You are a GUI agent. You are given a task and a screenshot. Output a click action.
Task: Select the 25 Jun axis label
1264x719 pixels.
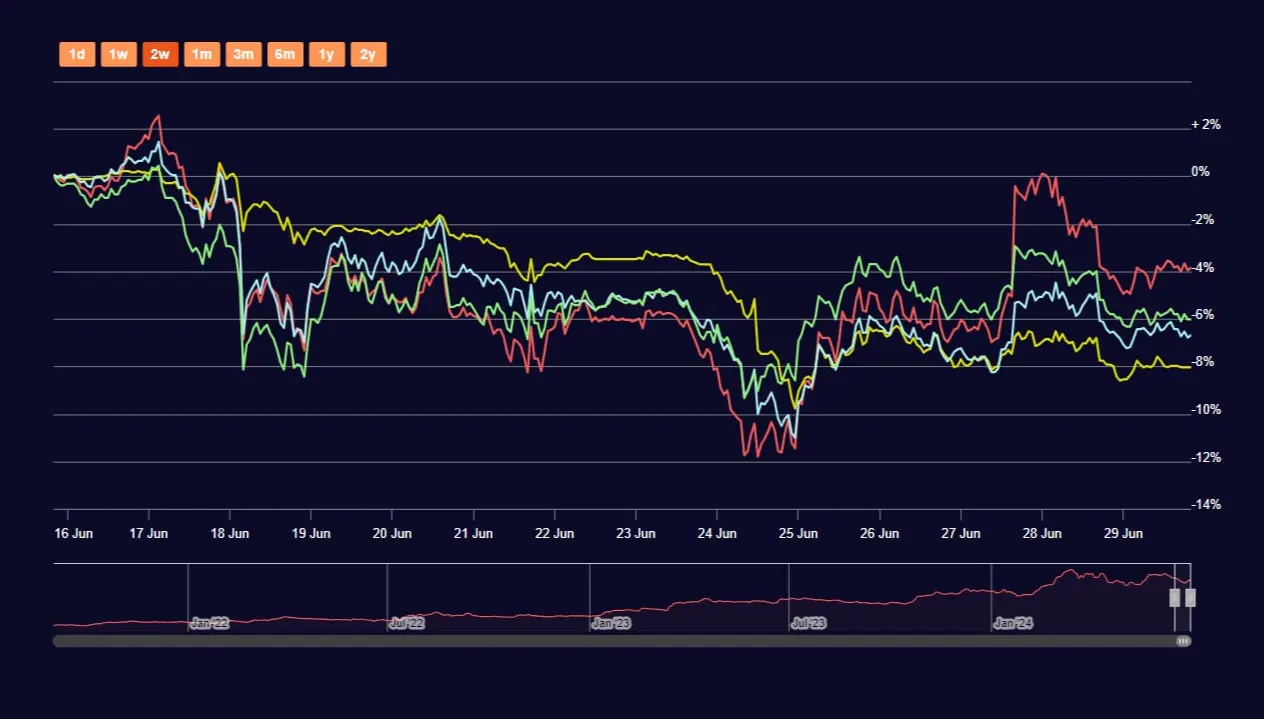click(797, 533)
